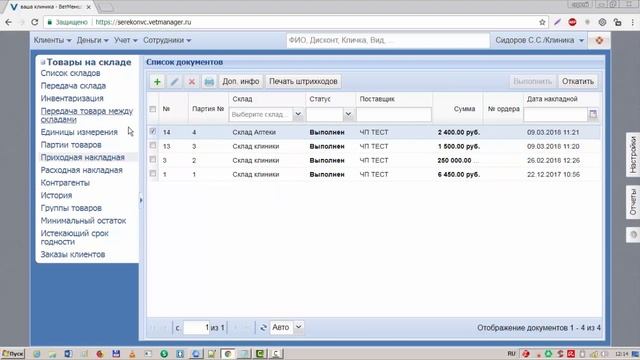Go back in the browser
640x360 pixels.
click(x=9, y=22)
